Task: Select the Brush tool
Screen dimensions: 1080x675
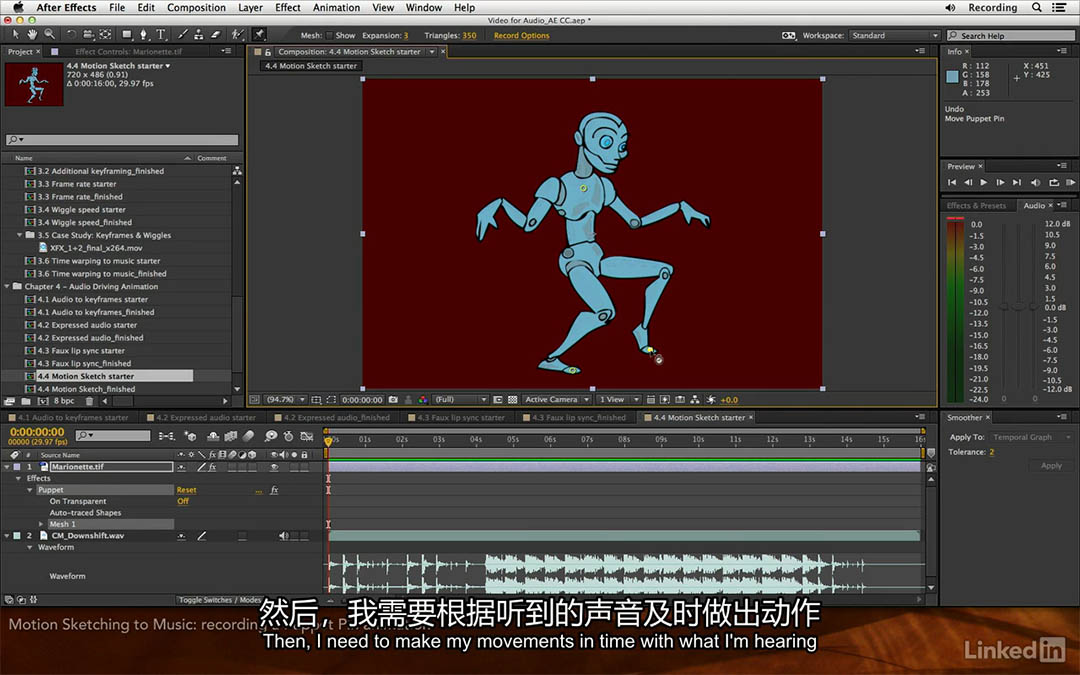Action: point(183,34)
